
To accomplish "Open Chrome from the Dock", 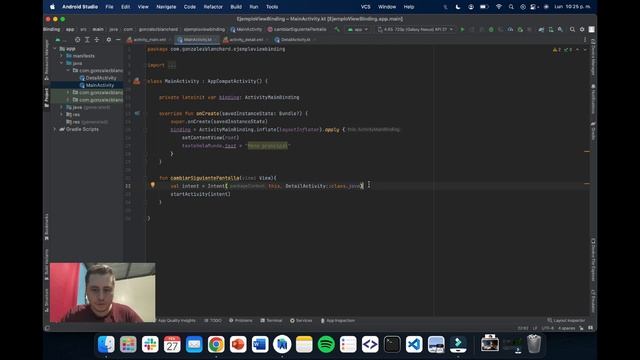I will [x=216, y=344].
